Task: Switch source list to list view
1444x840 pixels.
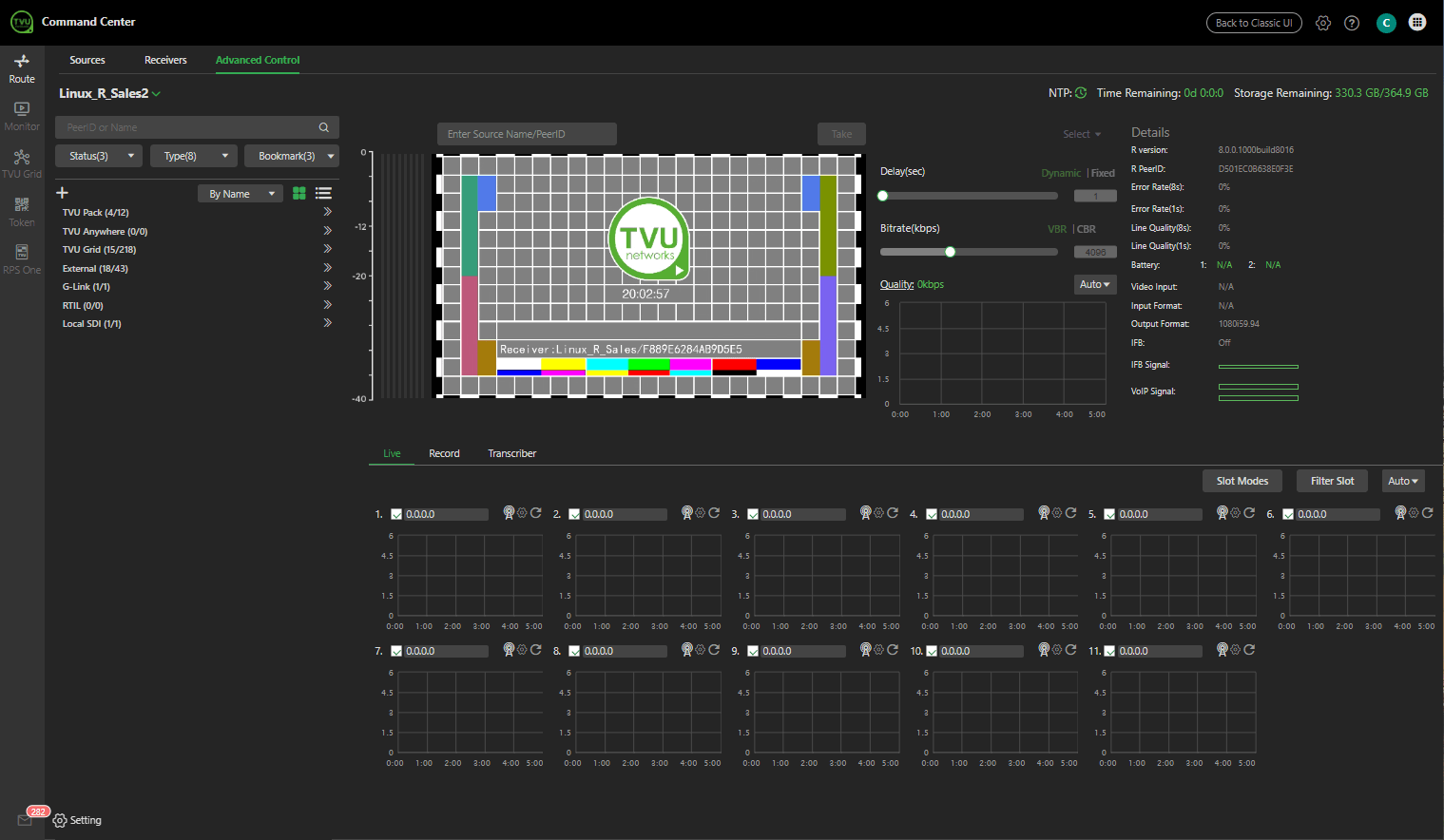Action: [323, 193]
